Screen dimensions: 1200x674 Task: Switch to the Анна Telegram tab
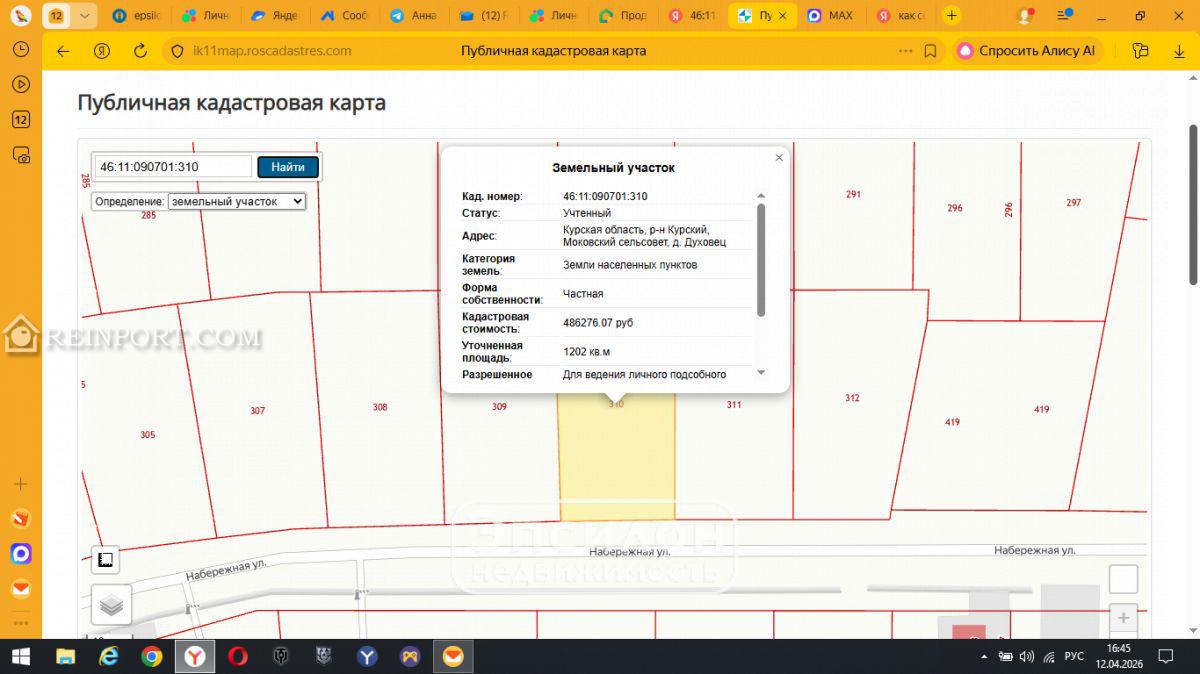coord(414,16)
